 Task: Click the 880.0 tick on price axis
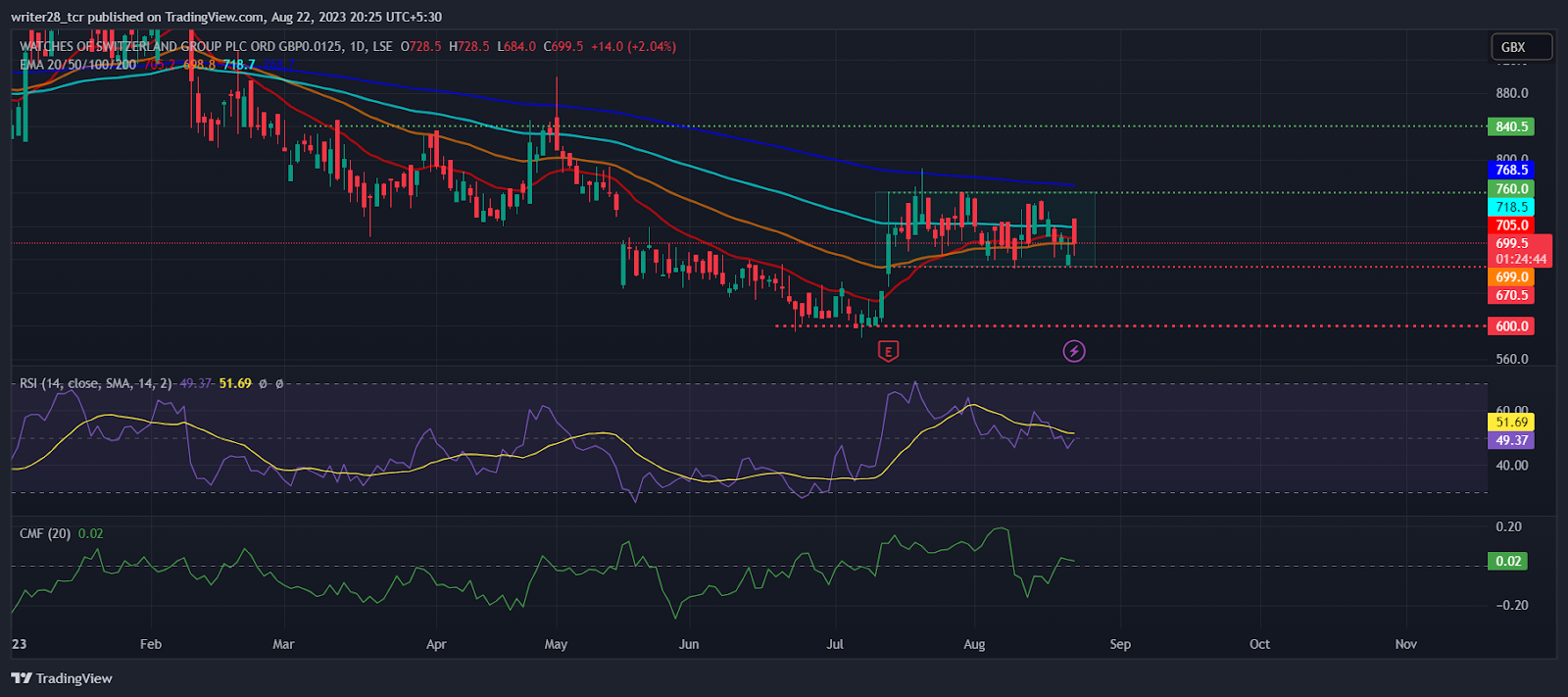click(1512, 93)
